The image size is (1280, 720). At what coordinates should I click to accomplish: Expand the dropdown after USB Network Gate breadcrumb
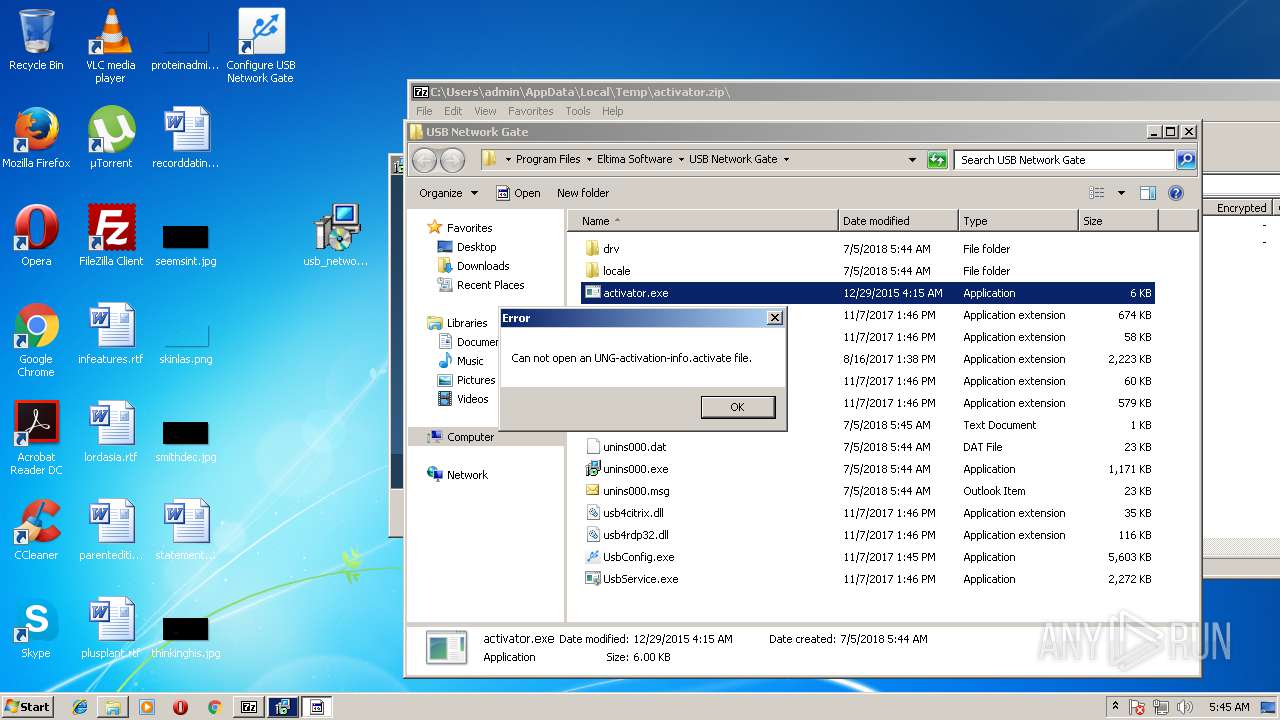click(786, 160)
